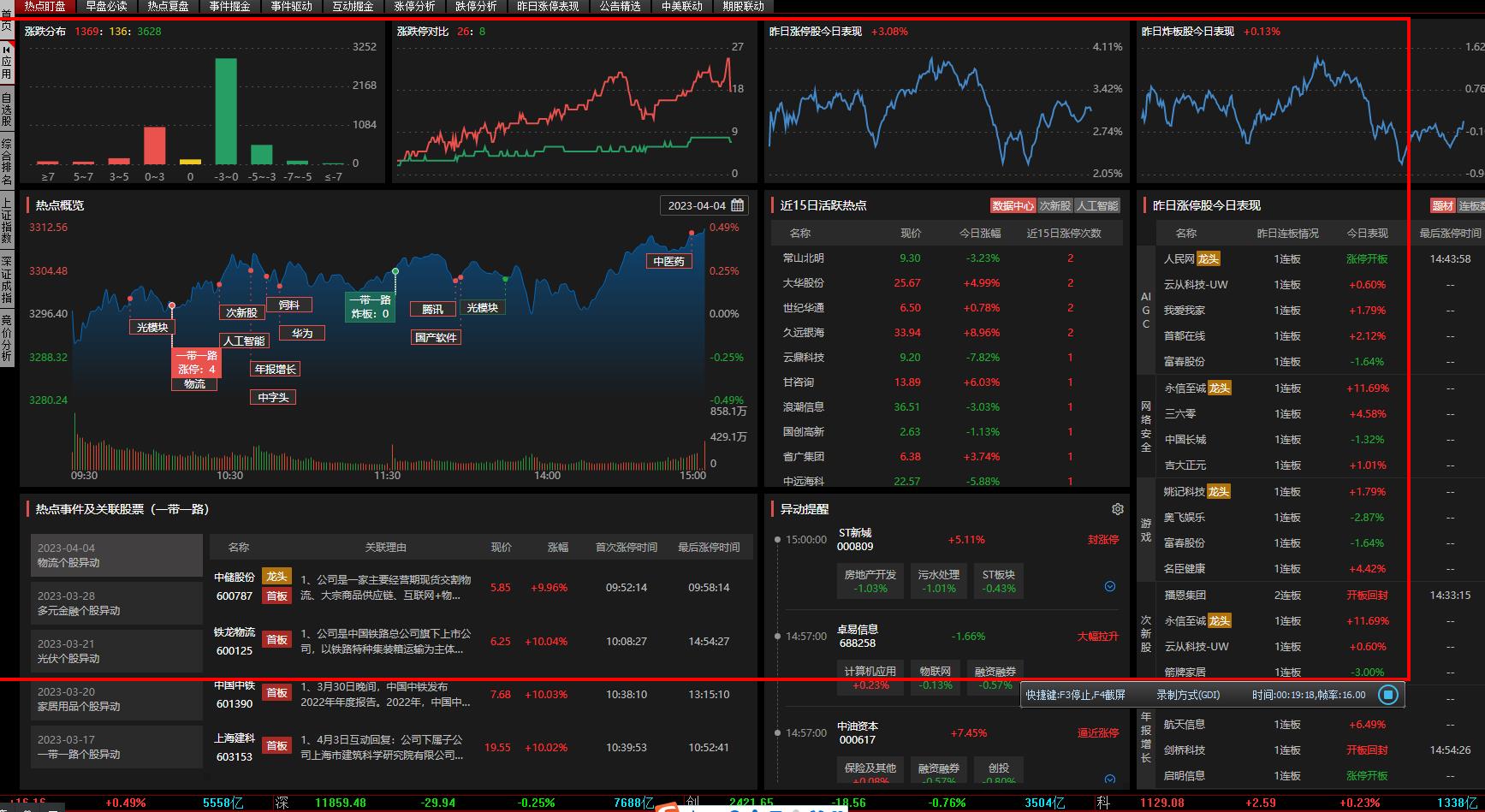Click the 中医药 marker on the chart
This screenshot has width=1485, height=812.
[x=668, y=262]
